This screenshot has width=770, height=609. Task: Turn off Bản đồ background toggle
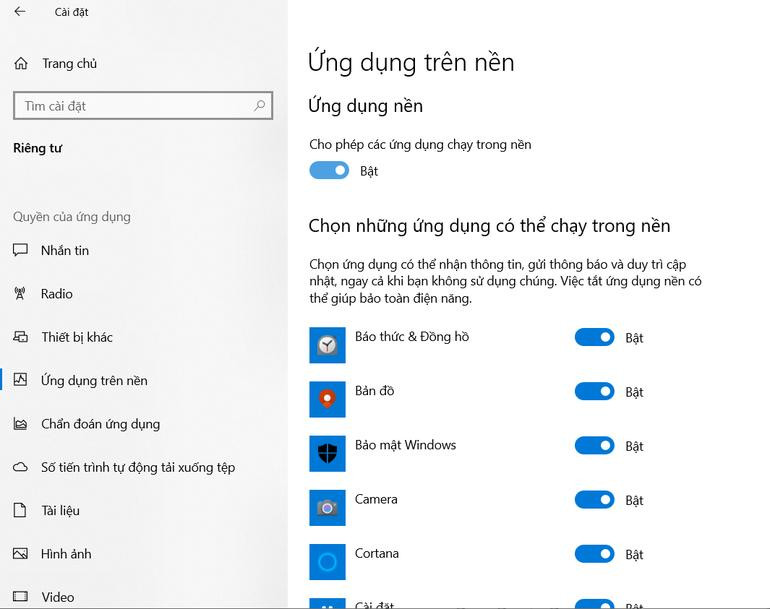(594, 392)
